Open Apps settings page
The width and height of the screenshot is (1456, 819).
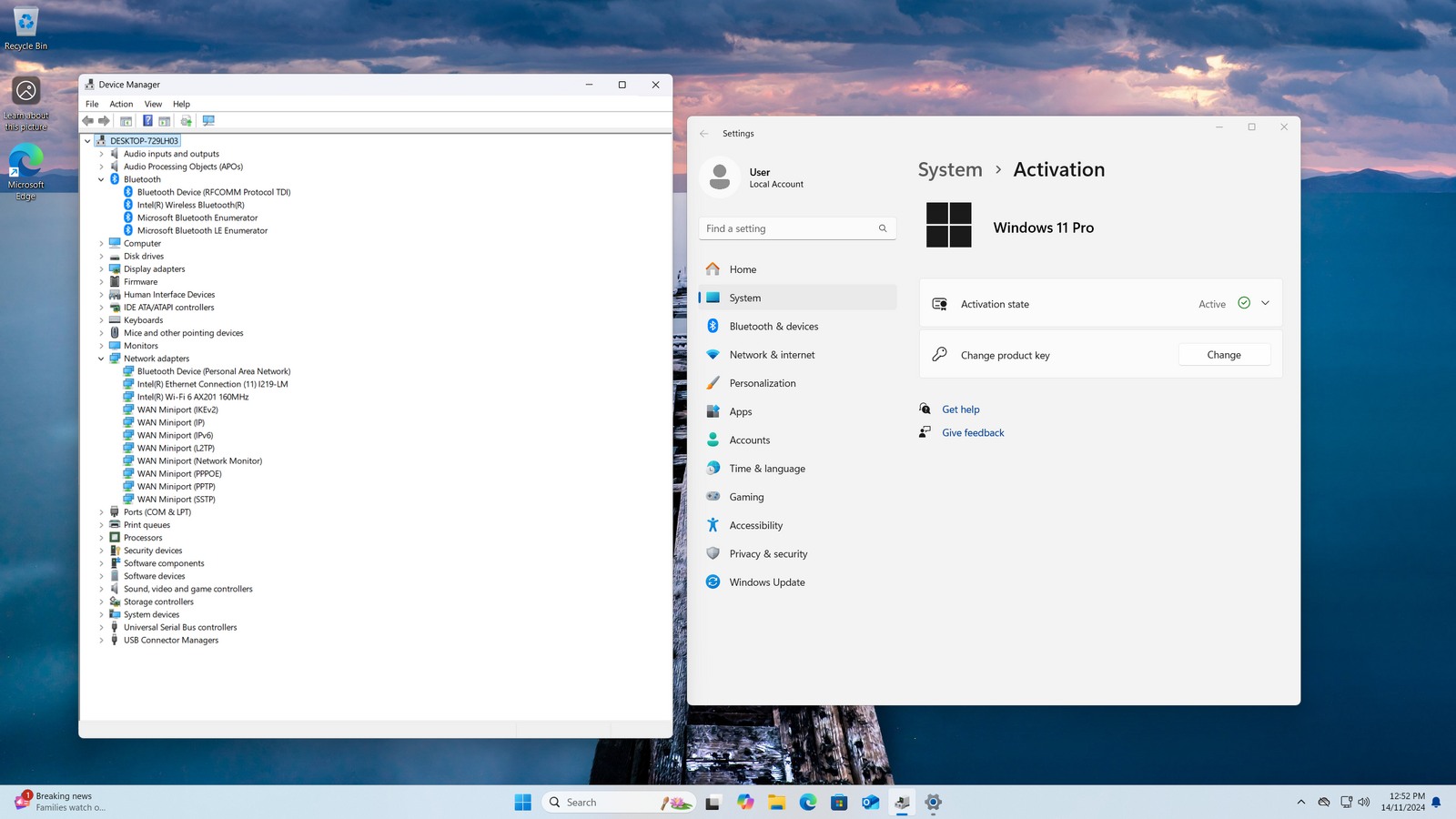(797, 411)
